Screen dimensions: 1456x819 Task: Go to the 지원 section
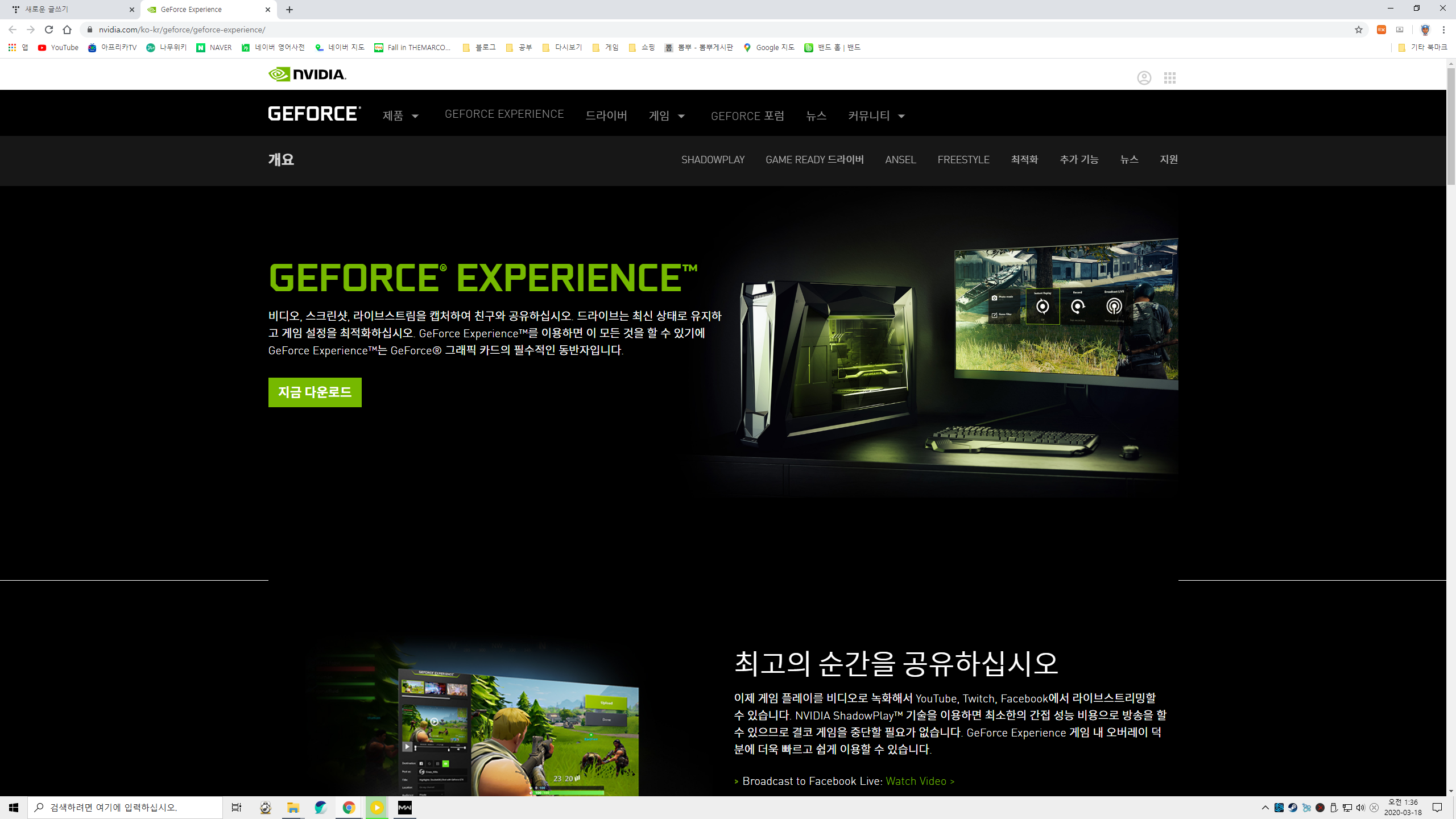pyautogui.click(x=1169, y=159)
